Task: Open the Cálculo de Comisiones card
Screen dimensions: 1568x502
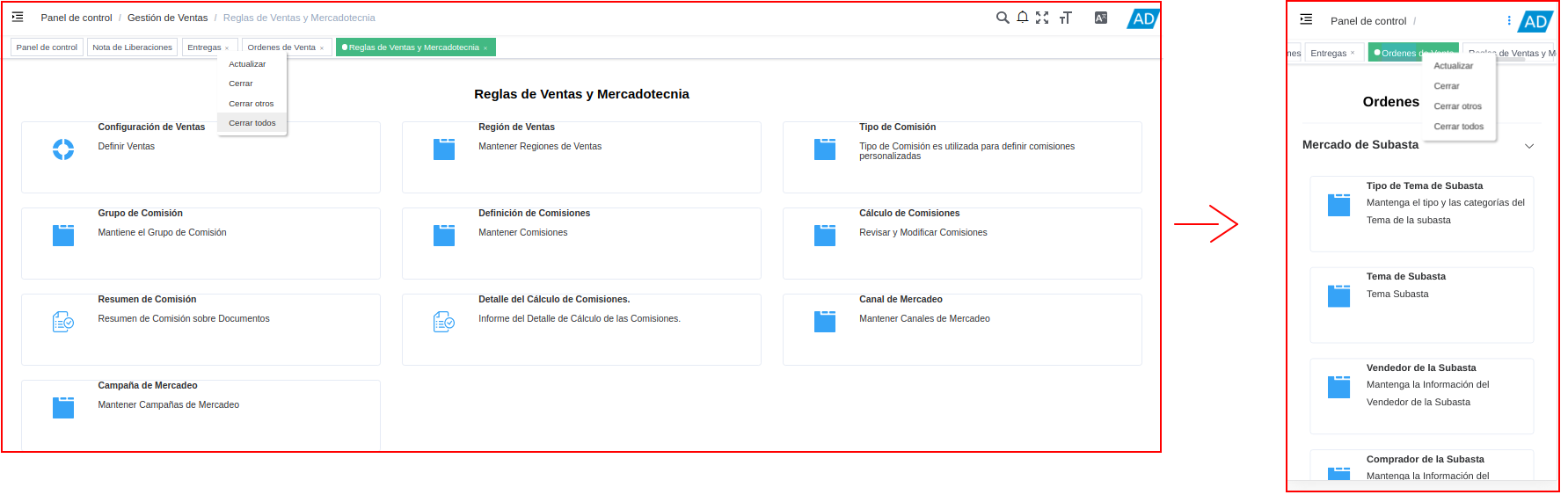Action: pos(961,243)
